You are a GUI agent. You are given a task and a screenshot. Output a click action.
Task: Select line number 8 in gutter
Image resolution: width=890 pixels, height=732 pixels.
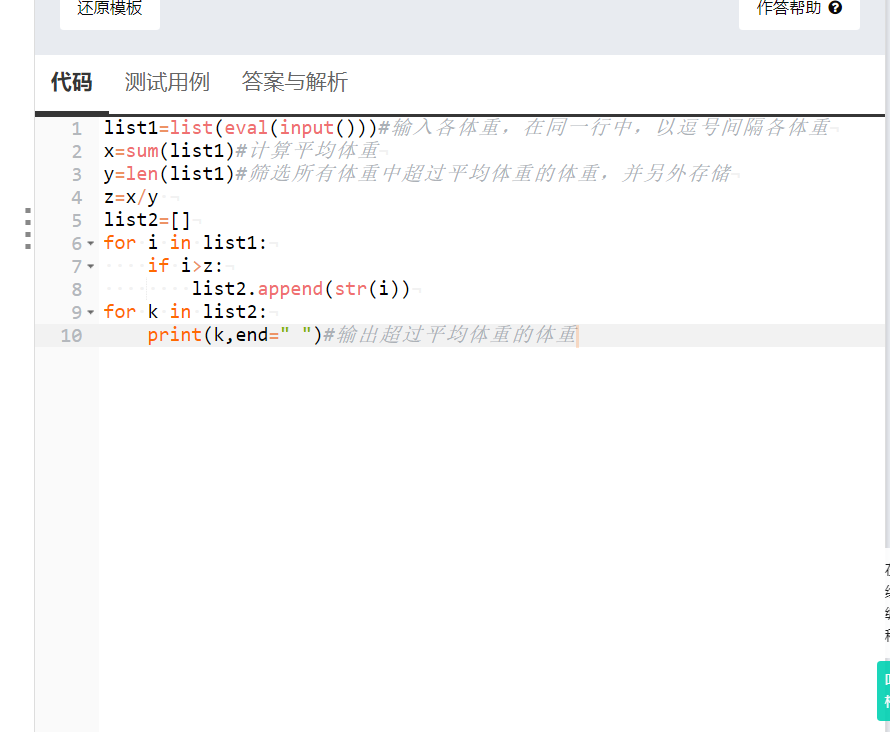click(x=77, y=289)
